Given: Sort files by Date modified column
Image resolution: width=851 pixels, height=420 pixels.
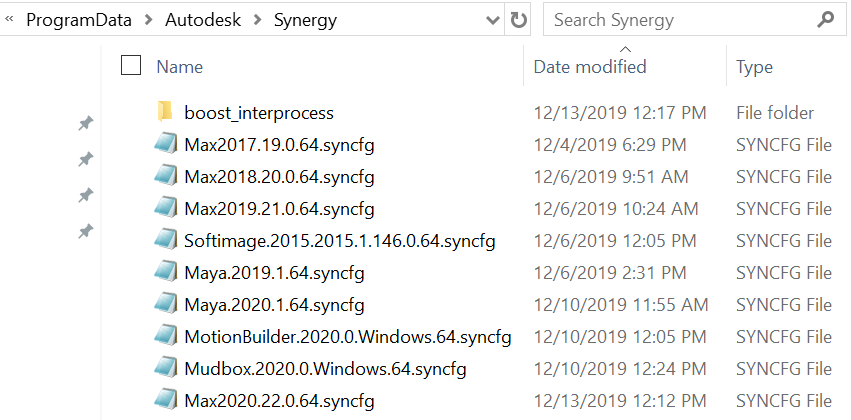Looking at the screenshot, I should [x=590, y=67].
